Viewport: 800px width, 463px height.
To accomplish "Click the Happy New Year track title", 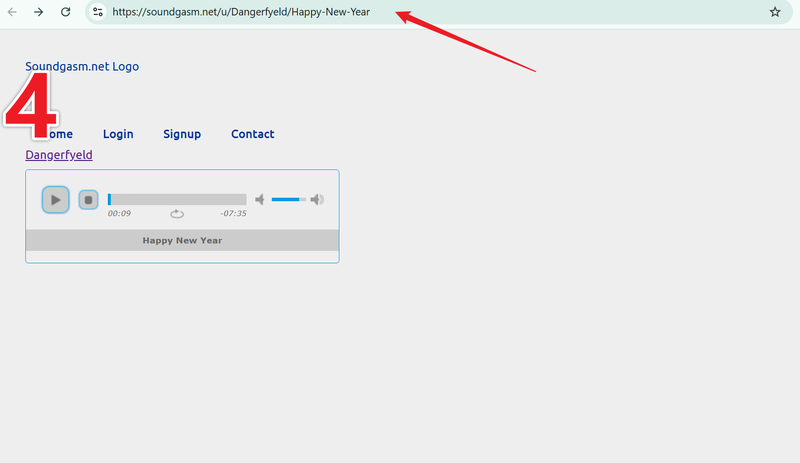I will [182, 240].
